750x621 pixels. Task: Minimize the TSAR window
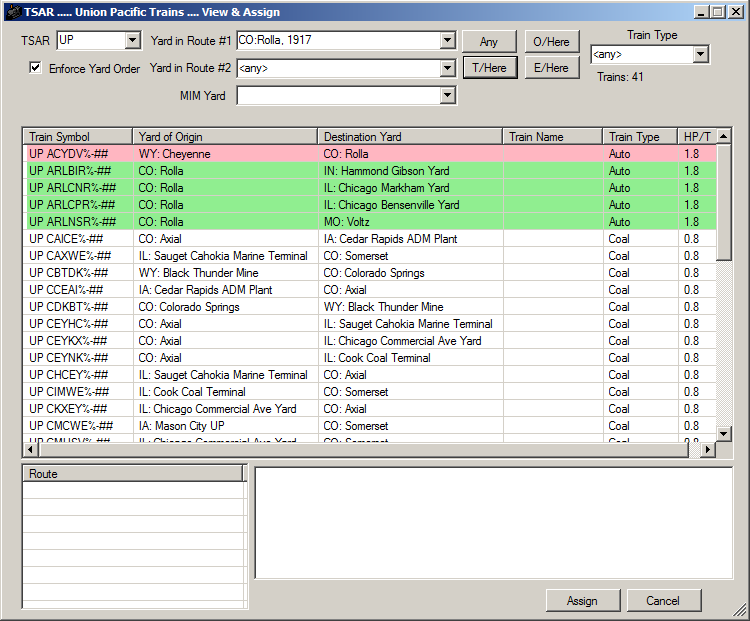click(x=701, y=12)
